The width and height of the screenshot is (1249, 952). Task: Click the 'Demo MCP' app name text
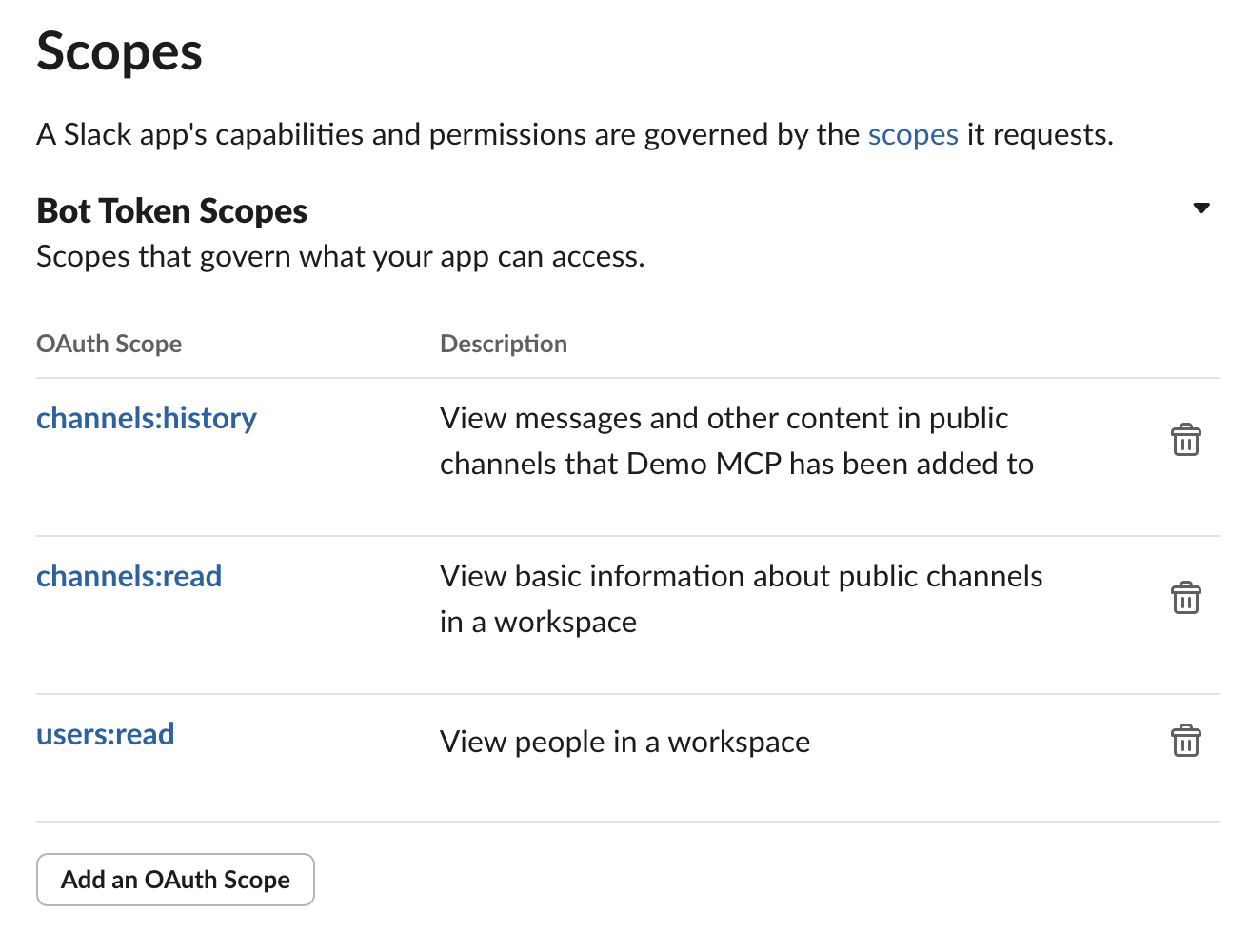(x=704, y=465)
